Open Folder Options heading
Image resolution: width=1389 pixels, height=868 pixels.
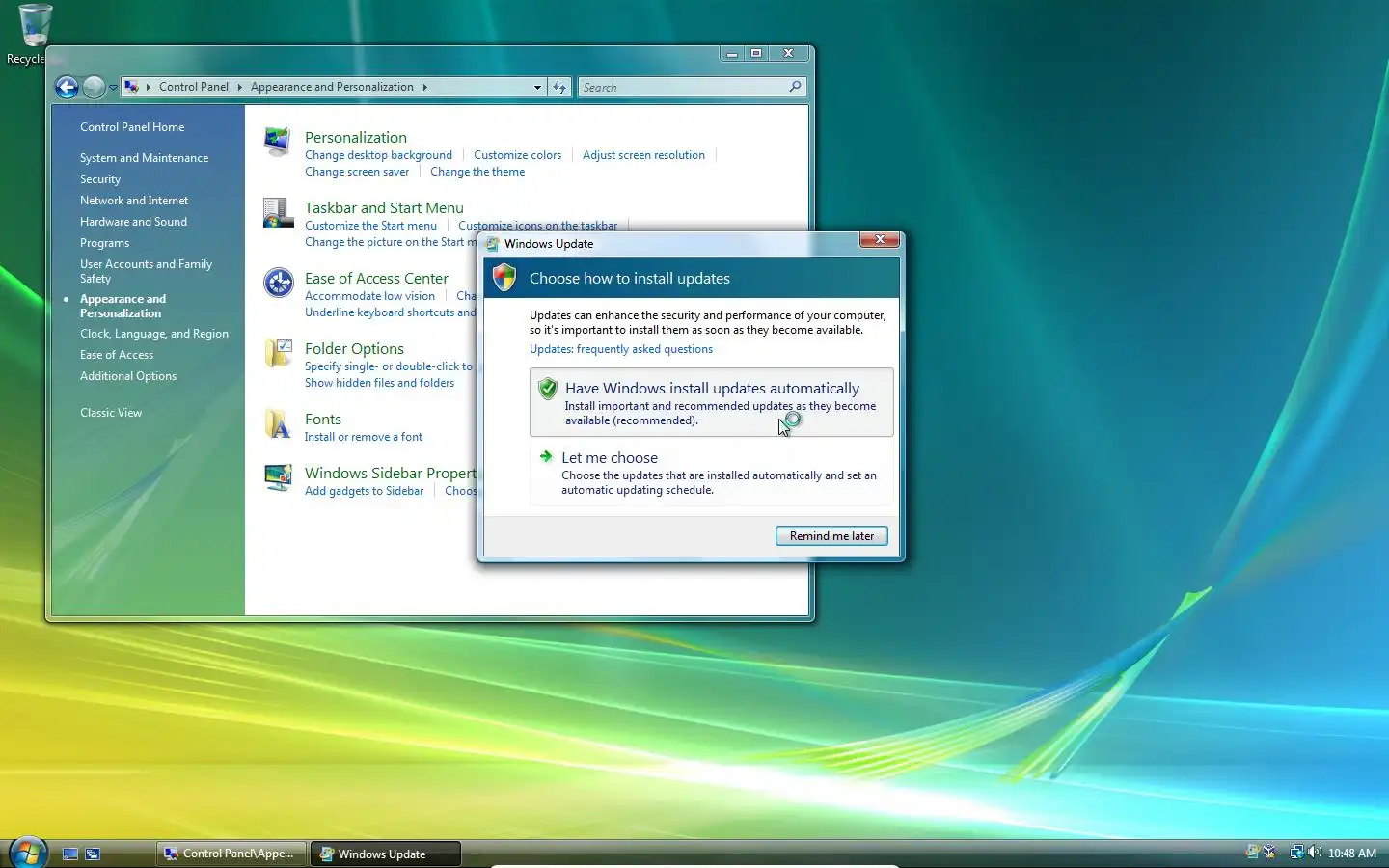(x=354, y=348)
